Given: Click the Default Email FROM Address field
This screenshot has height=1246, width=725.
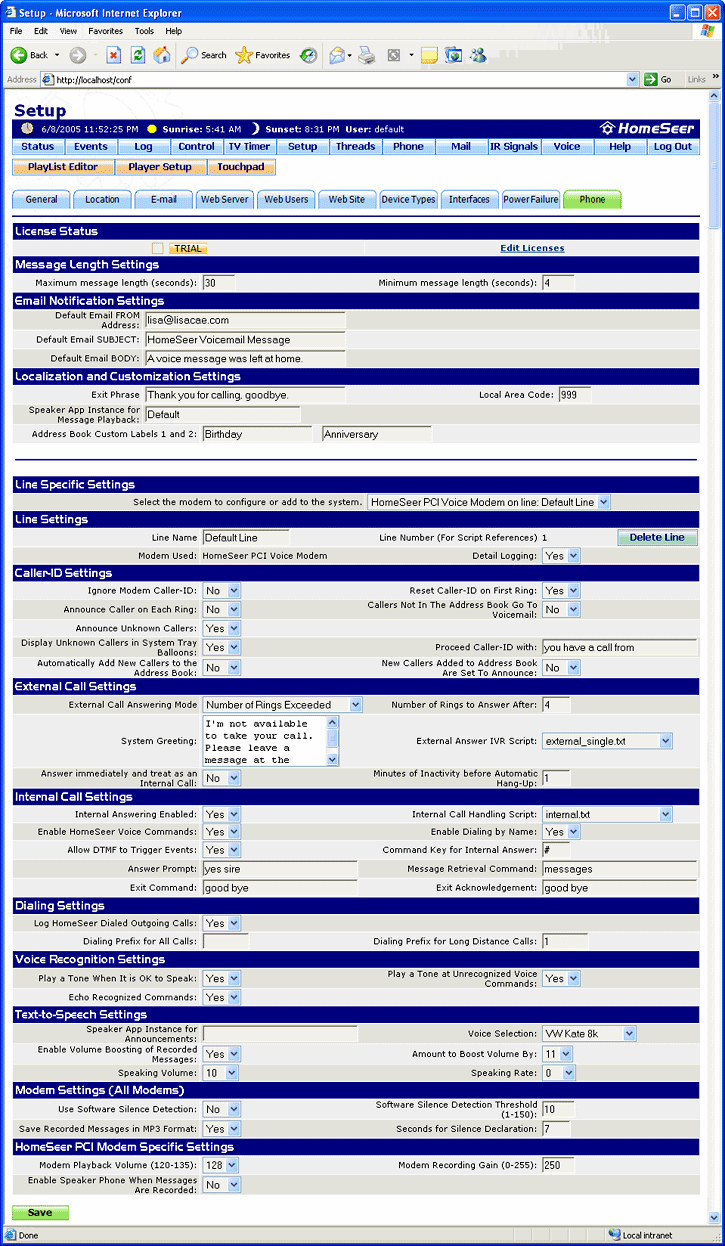Looking at the screenshot, I should tap(245, 320).
